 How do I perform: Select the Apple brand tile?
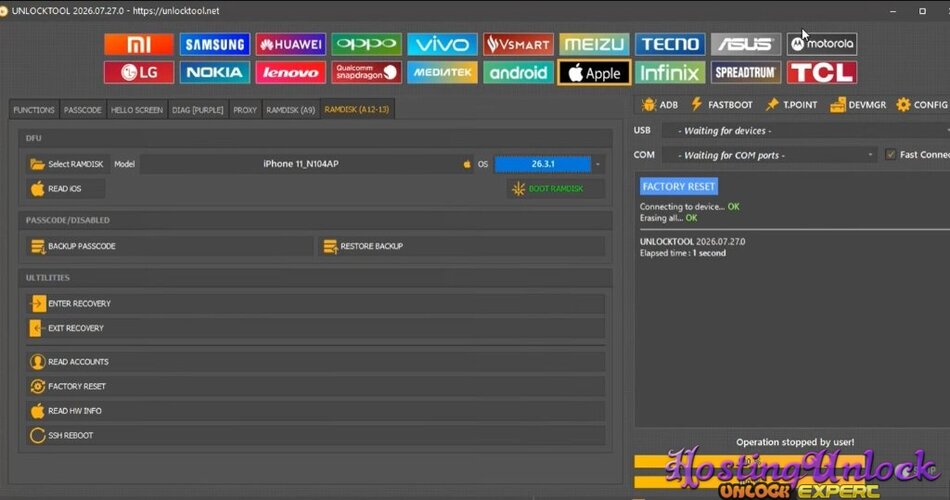coord(594,73)
